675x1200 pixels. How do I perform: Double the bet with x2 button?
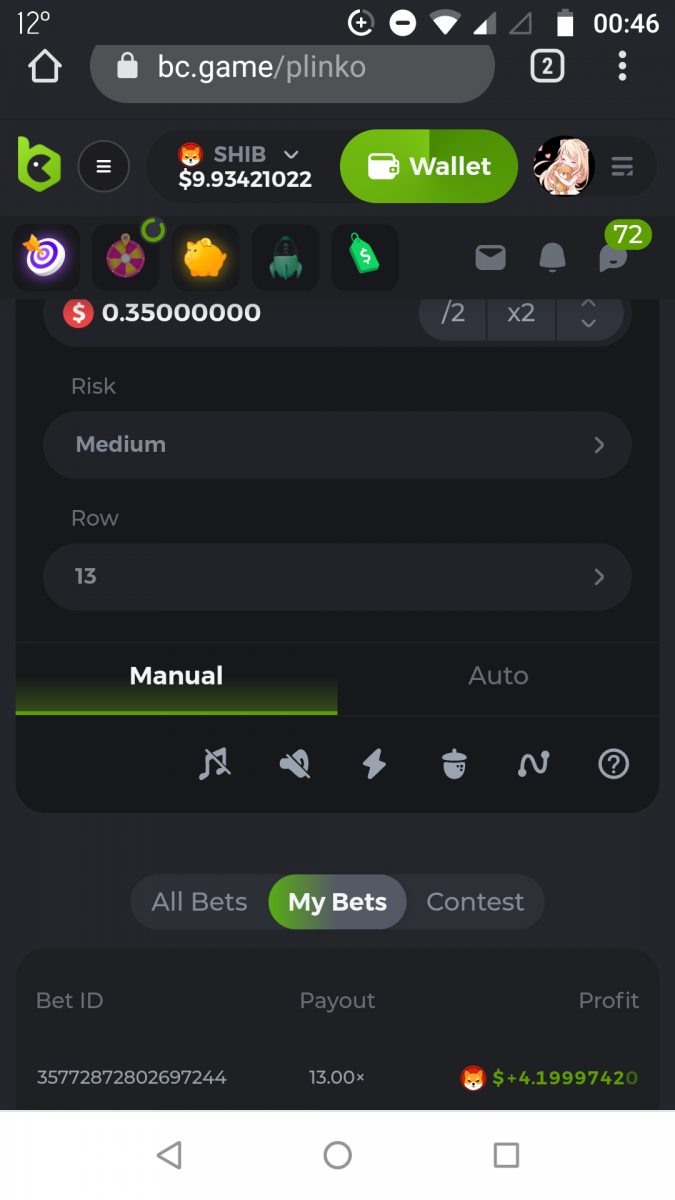point(521,313)
